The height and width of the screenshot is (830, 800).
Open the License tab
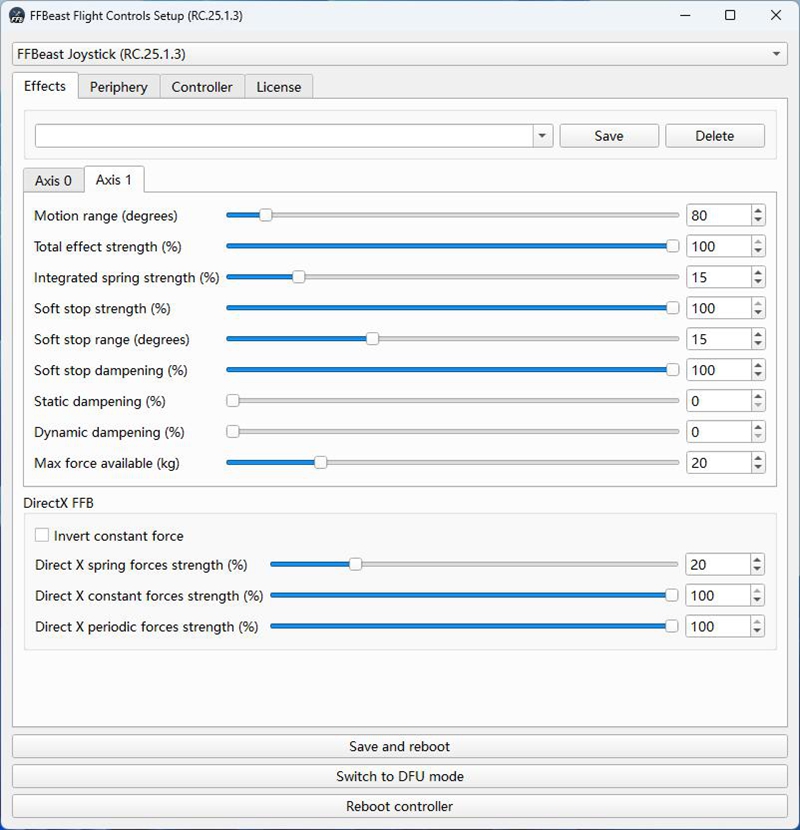pyautogui.click(x=278, y=87)
